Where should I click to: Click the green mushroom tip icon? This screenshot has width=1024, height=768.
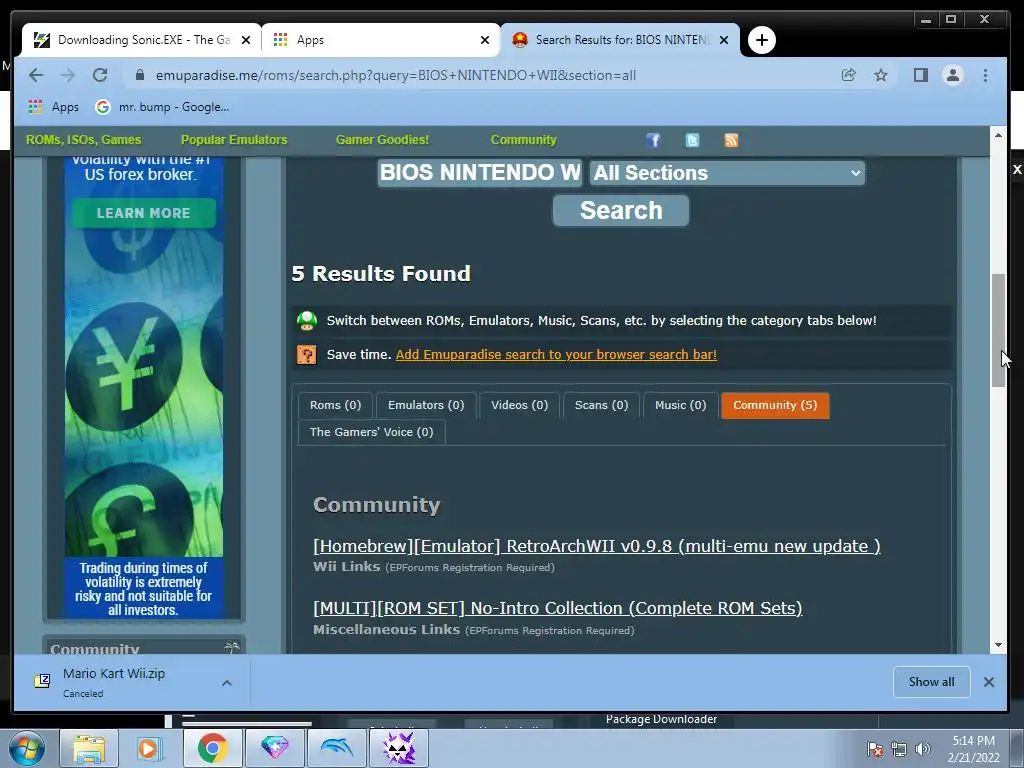pyautogui.click(x=306, y=321)
